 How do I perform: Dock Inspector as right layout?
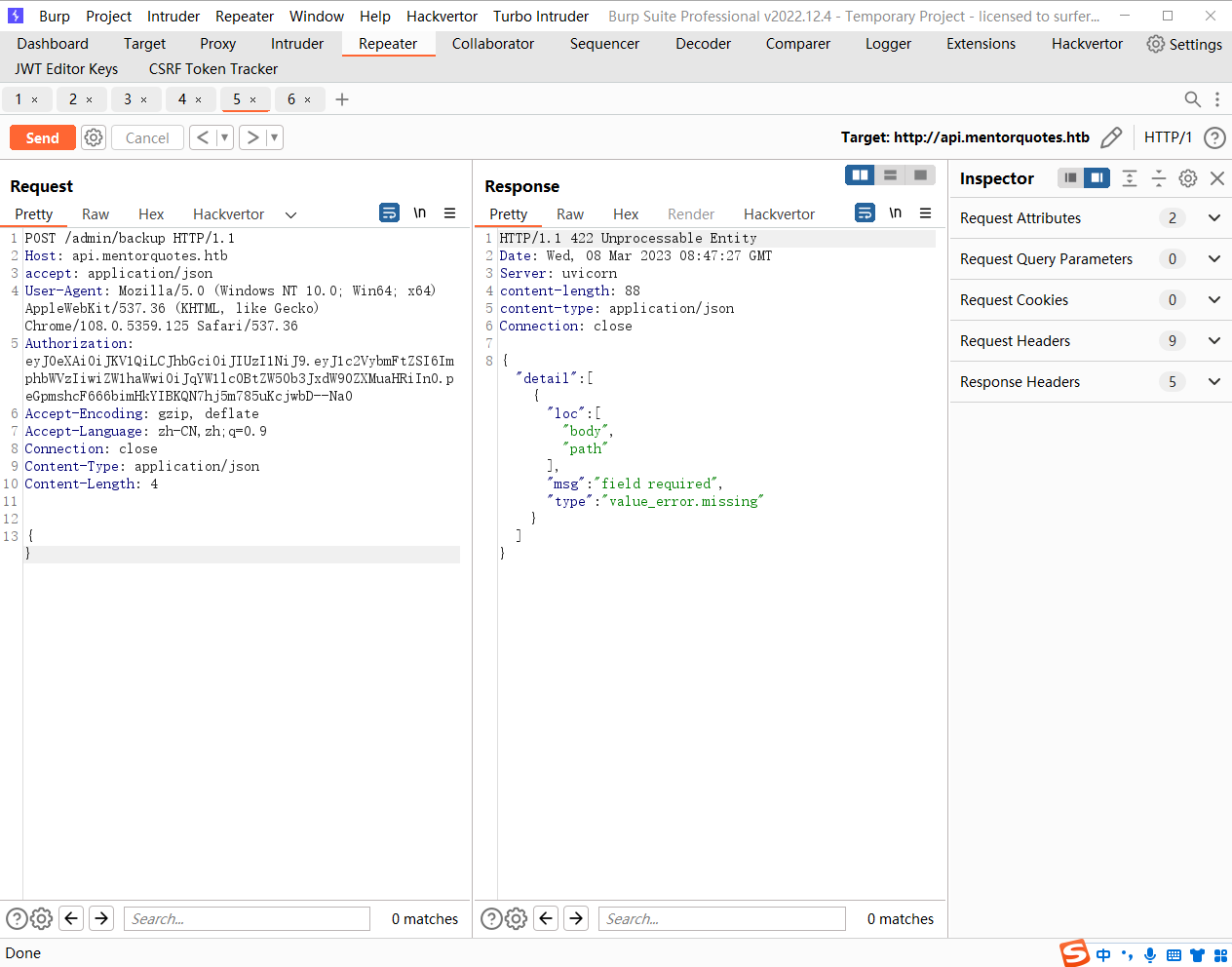1097,177
